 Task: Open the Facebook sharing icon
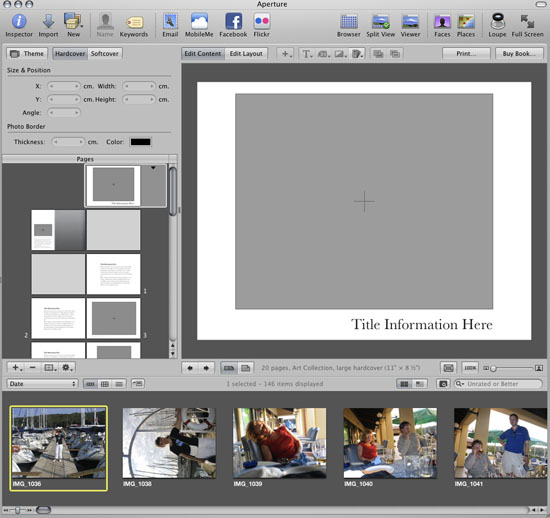(x=233, y=21)
